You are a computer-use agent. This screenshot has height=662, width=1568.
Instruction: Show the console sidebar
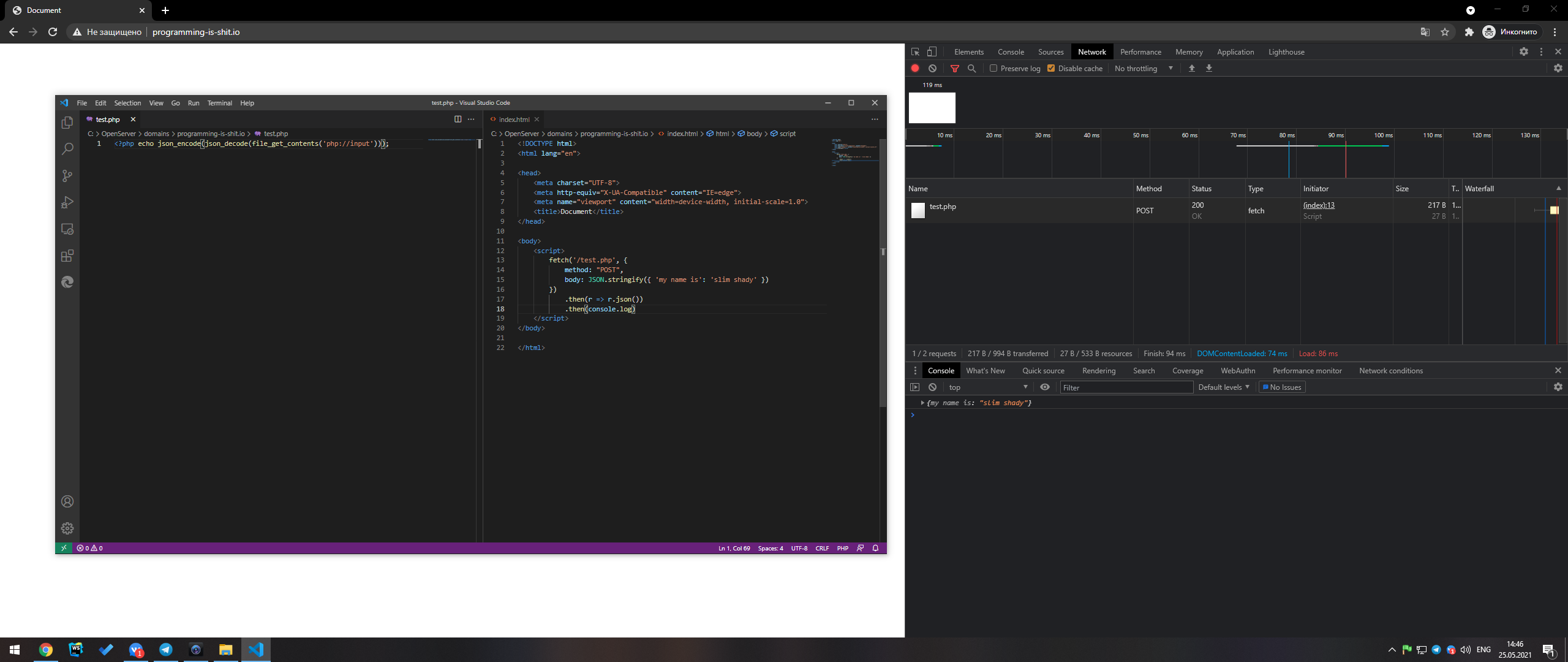tap(915, 387)
